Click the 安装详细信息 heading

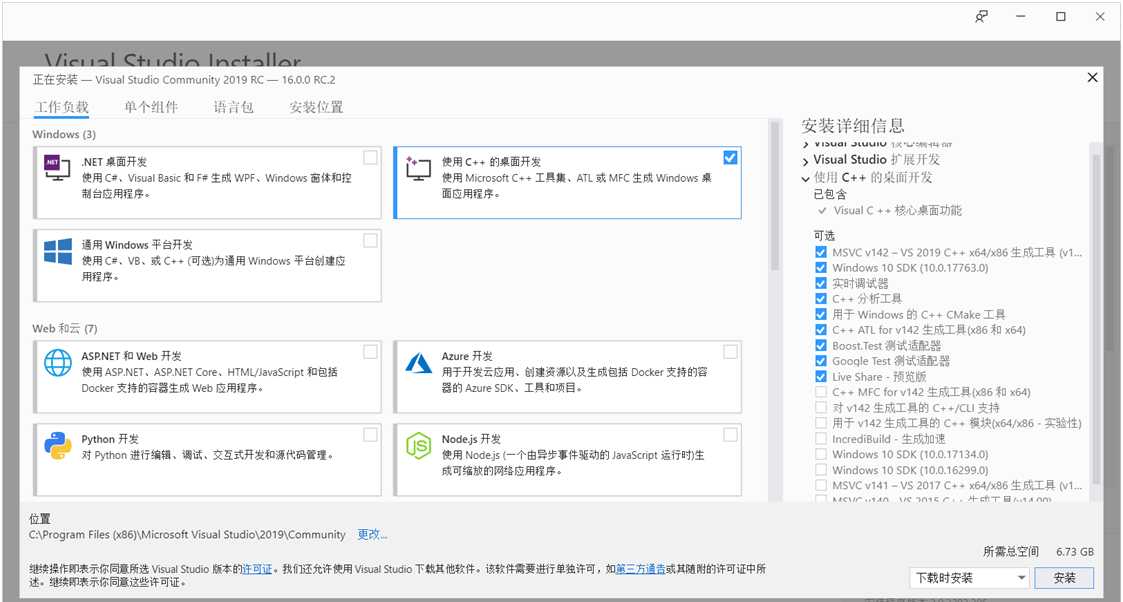click(x=853, y=126)
